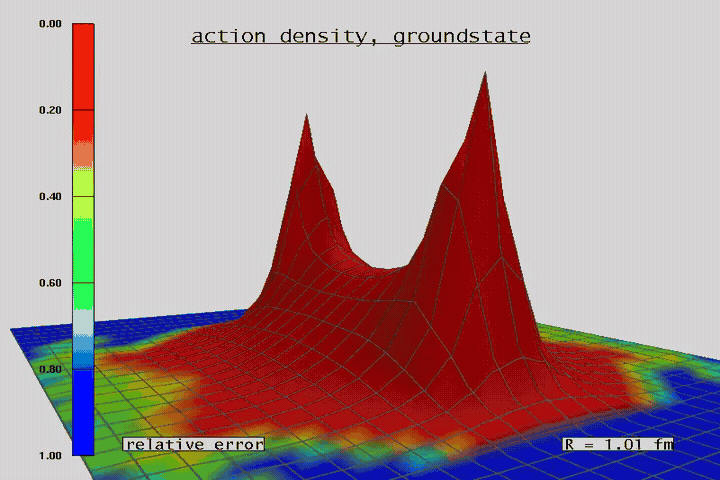Click the 'action density, groundstate' title
The width and height of the screenshot is (720, 480).
(x=360, y=37)
